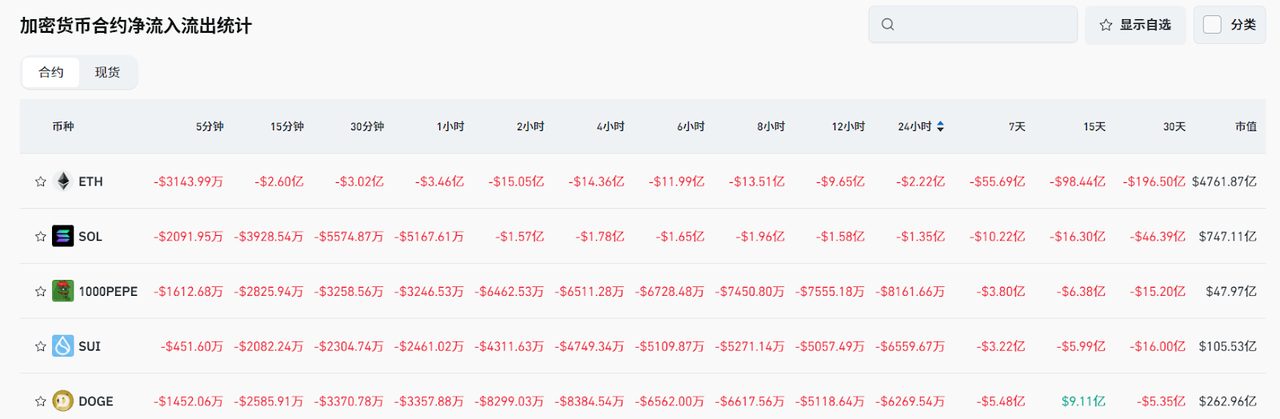Favorite ETH with its star icon
This screenshot has width=1280, height=419.
point(41,182)
